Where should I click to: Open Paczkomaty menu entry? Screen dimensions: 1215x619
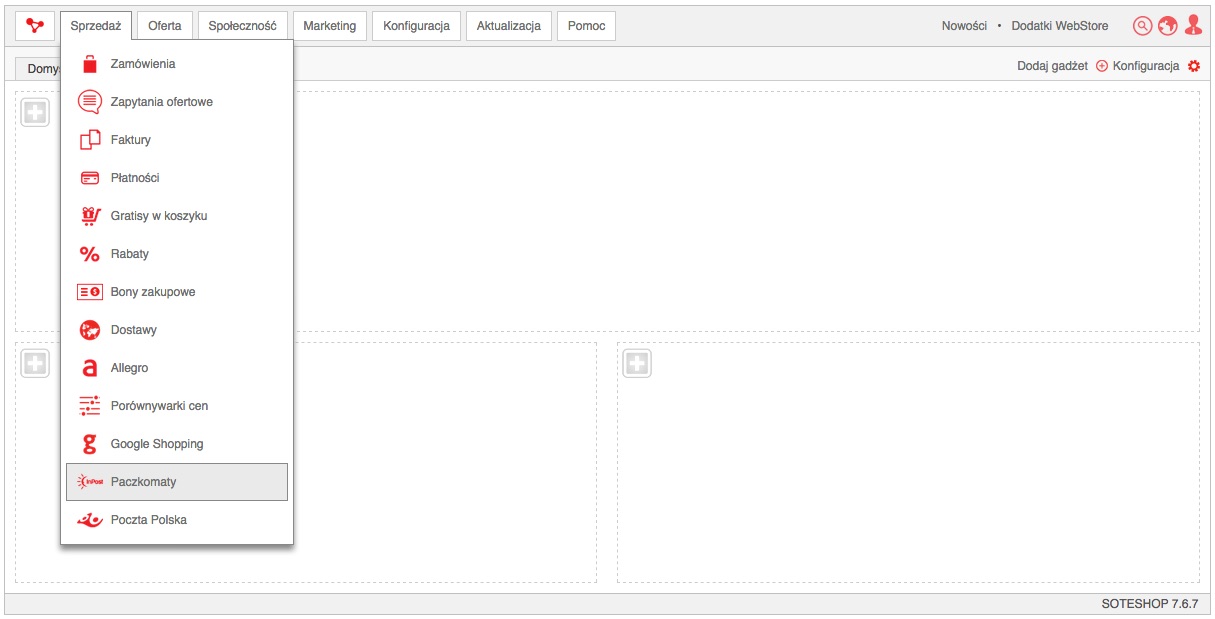point(177,482)
